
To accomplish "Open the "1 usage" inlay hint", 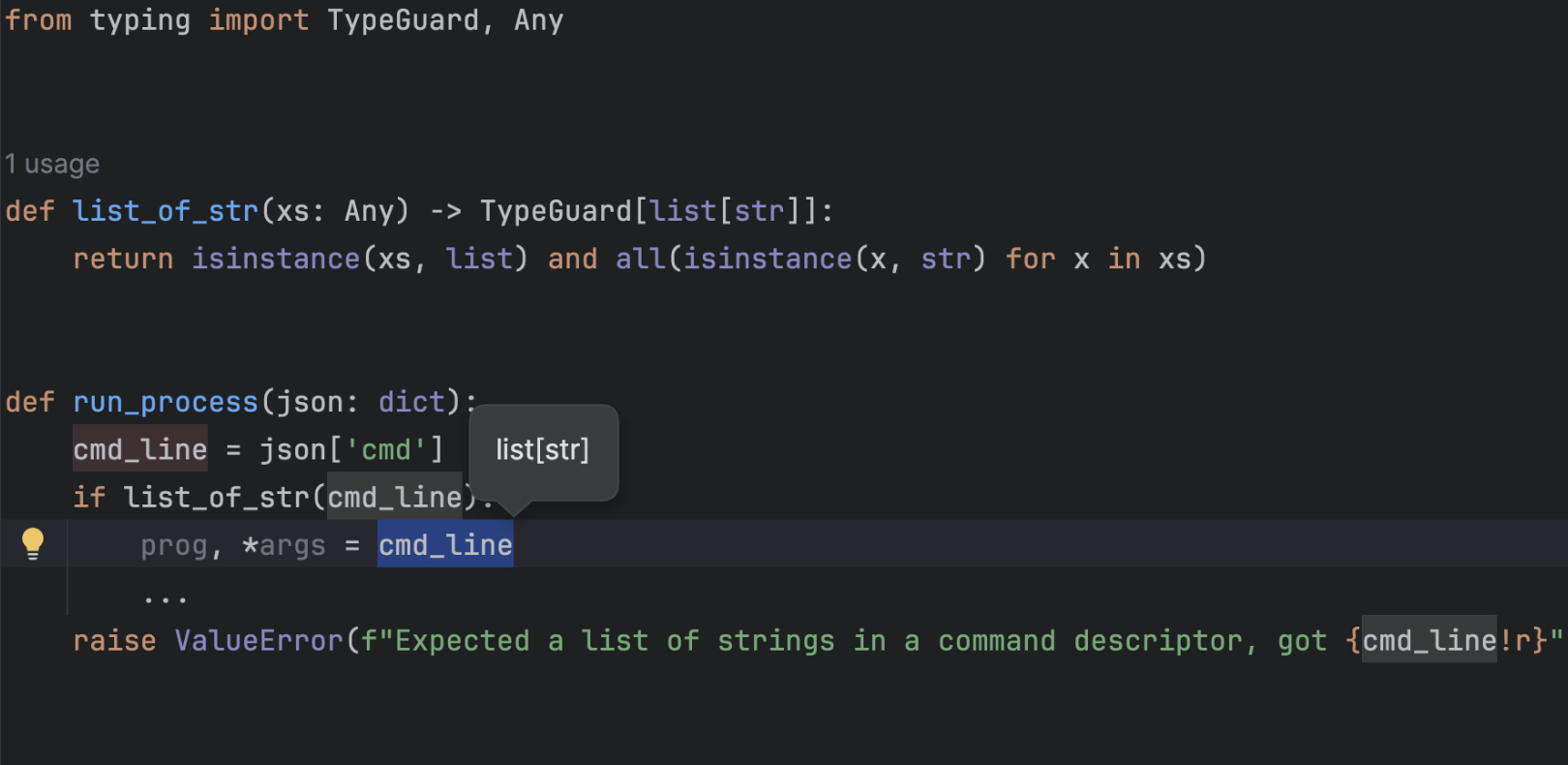I will pos(52,164).
